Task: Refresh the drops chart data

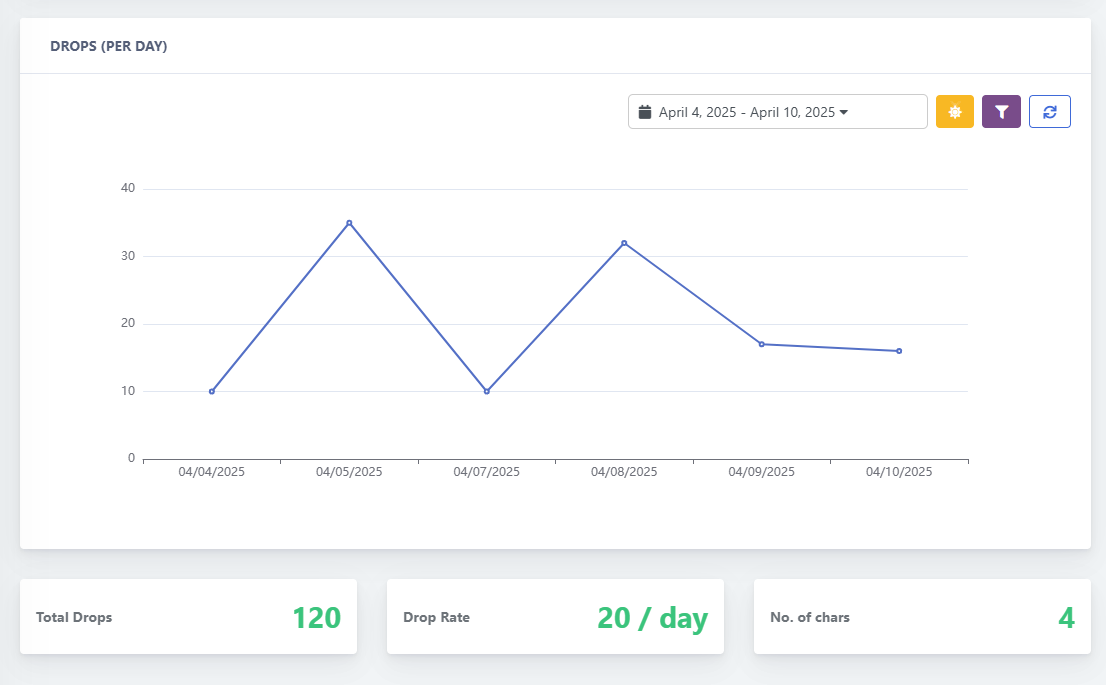Action: (x=1049, y=112)
